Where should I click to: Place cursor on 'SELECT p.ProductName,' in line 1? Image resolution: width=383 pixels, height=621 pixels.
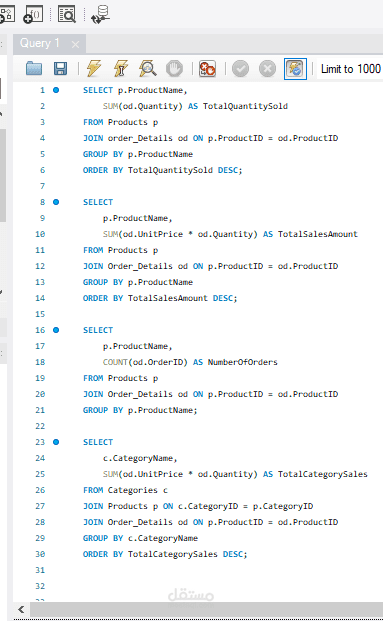pyautogui.click(x=135, y=90)
